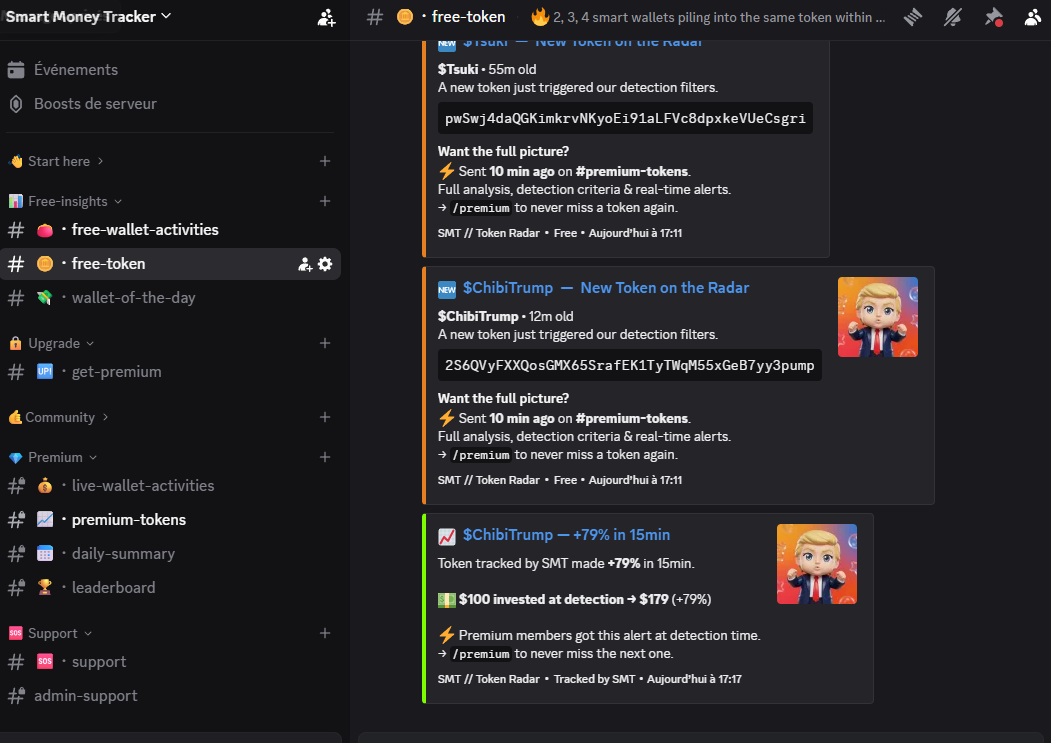Open Boosts de serveur
This screenshot has height=743, width=1051.
(x=95, y=104)
